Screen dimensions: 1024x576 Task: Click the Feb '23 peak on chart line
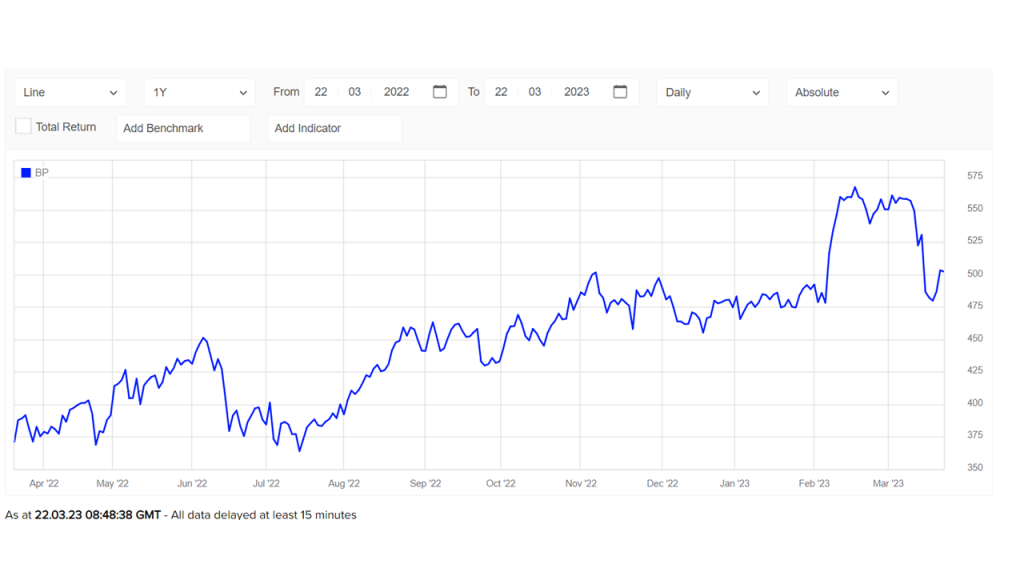[x=855, y=187]
